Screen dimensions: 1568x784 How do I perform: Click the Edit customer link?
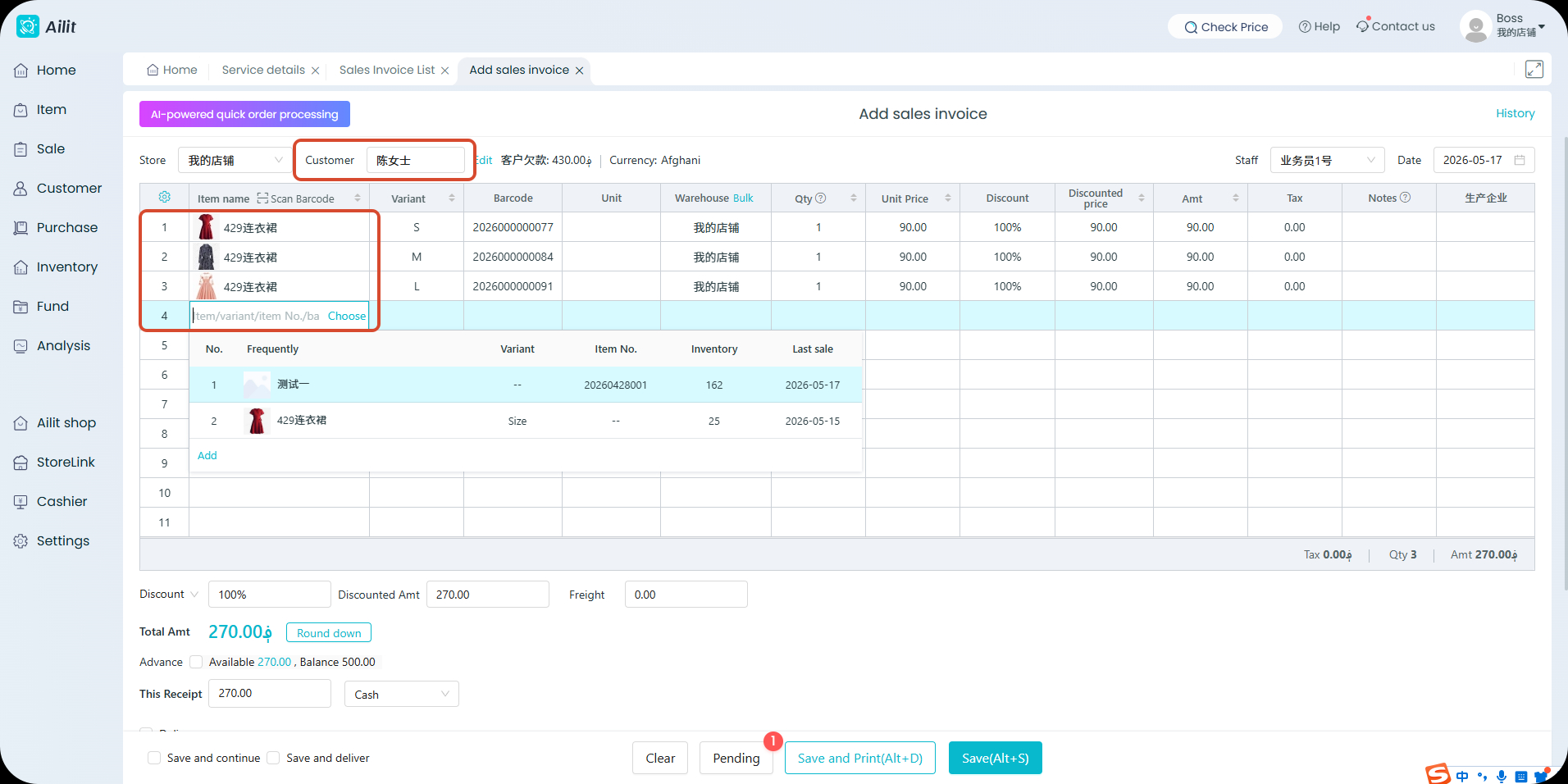click(484, 160)
